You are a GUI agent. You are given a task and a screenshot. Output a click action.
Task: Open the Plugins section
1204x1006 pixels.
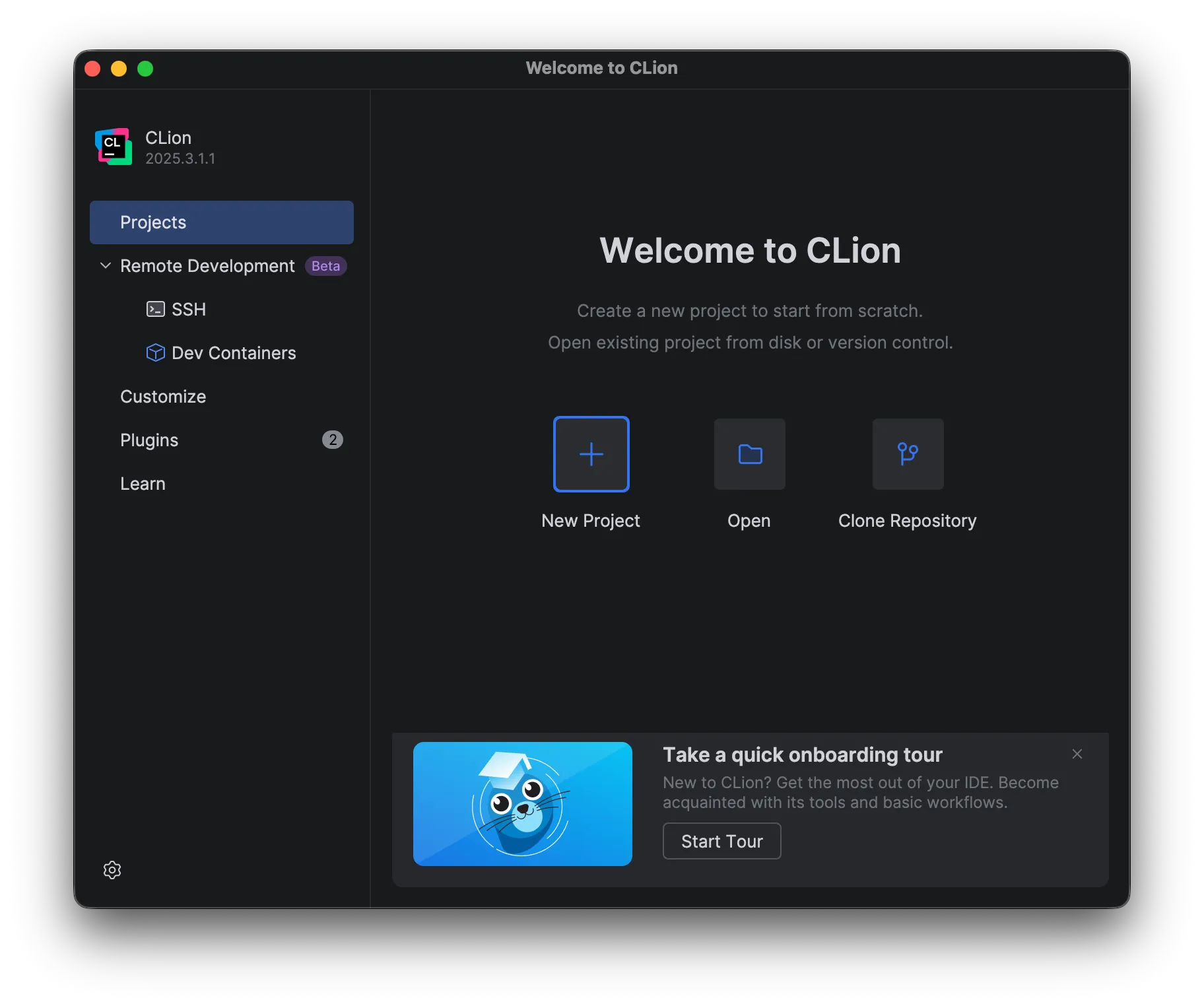pos(149,440)
